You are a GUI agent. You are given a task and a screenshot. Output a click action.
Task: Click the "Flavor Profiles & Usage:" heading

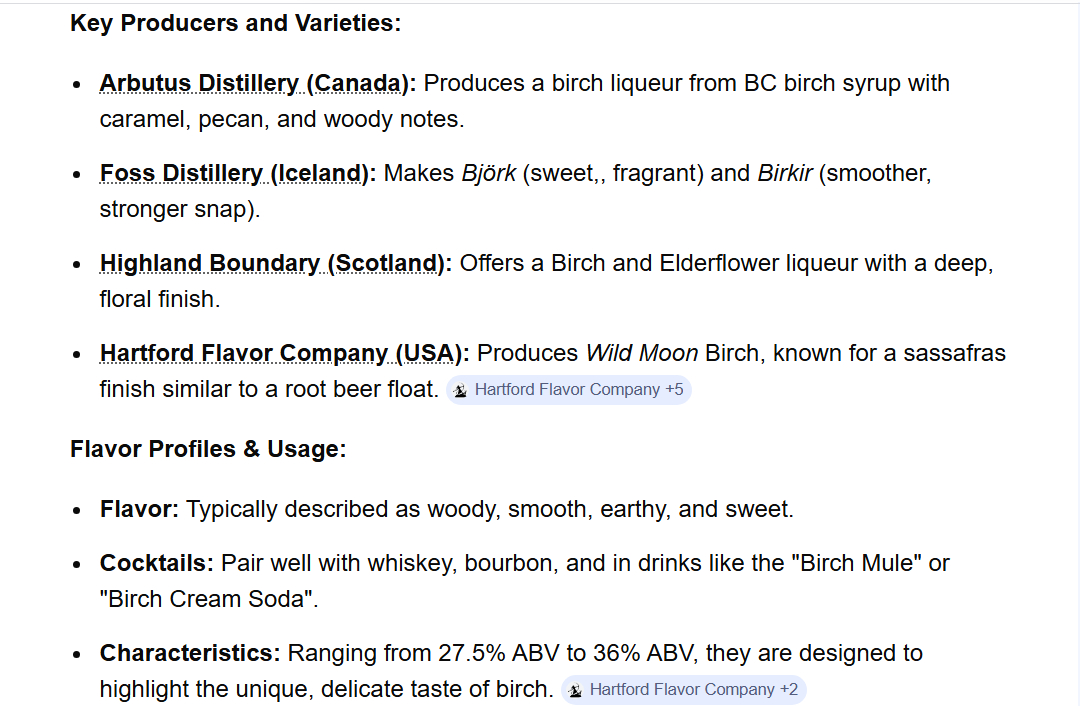[208, 449]
